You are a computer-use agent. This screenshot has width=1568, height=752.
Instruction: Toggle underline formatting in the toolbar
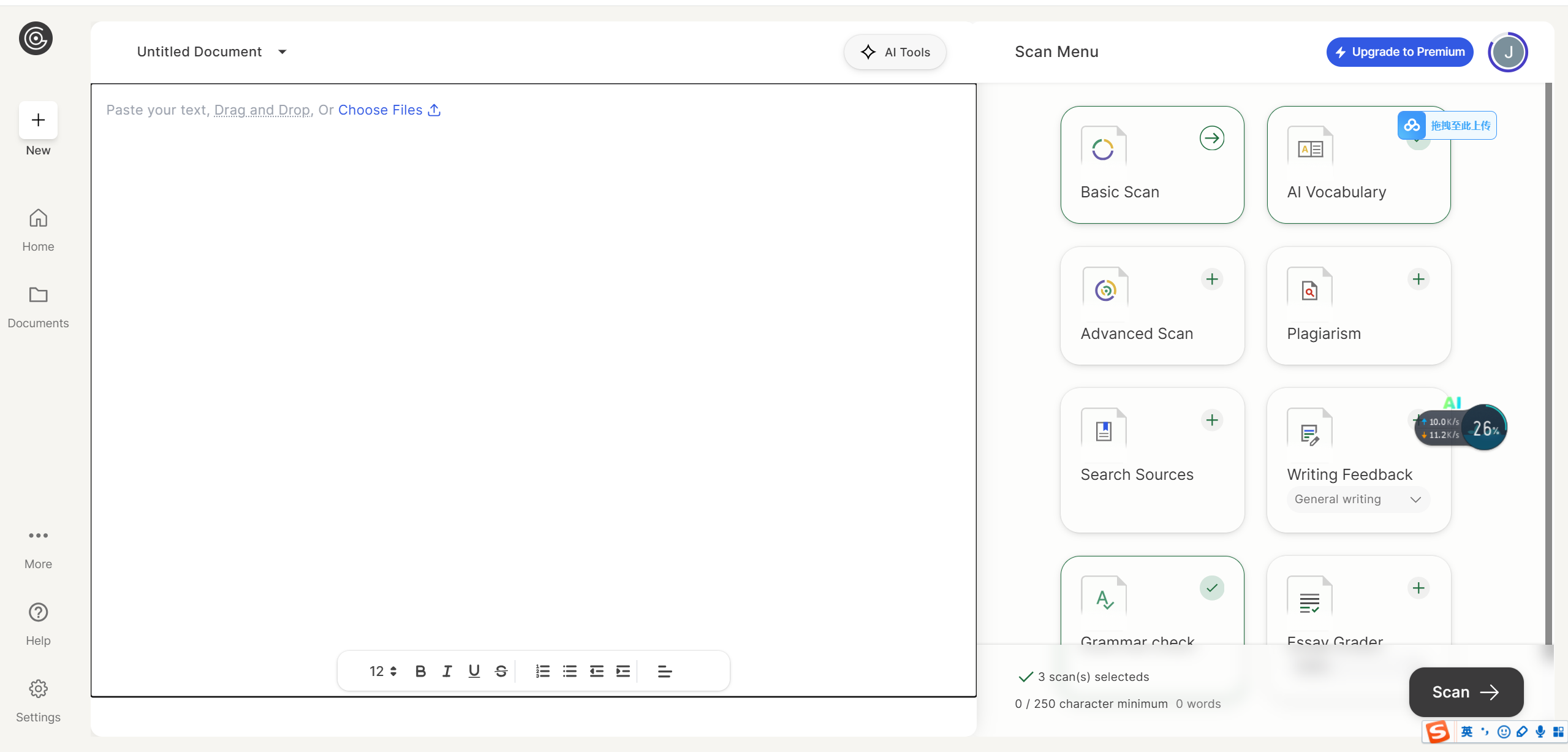pyautogui.click(x=474, y=671)
